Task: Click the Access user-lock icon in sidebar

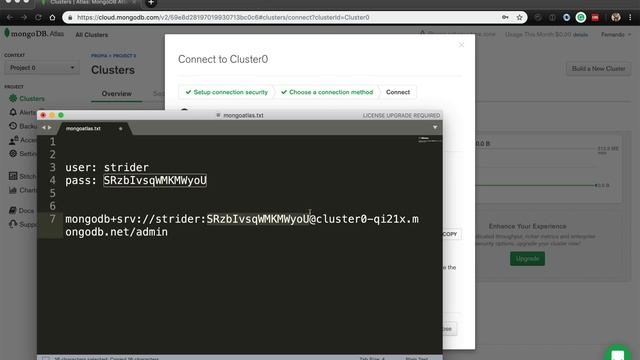Action: [x=13, y=140]
